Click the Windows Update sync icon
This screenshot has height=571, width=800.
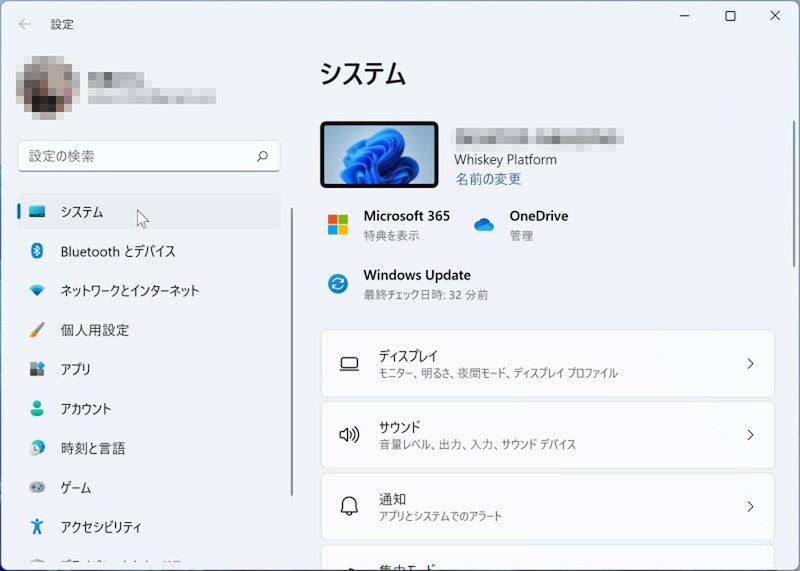tap(338, 284)
